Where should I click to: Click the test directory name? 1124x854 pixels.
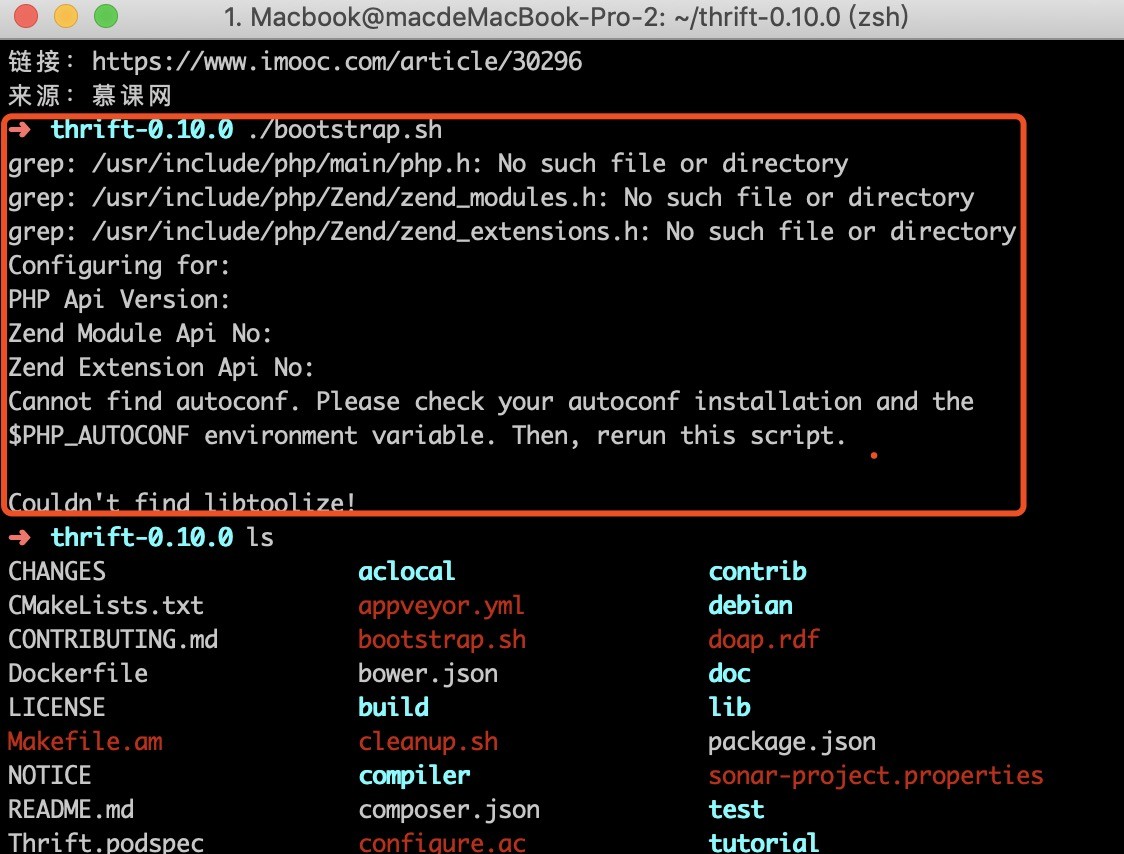tap(736, 810)
